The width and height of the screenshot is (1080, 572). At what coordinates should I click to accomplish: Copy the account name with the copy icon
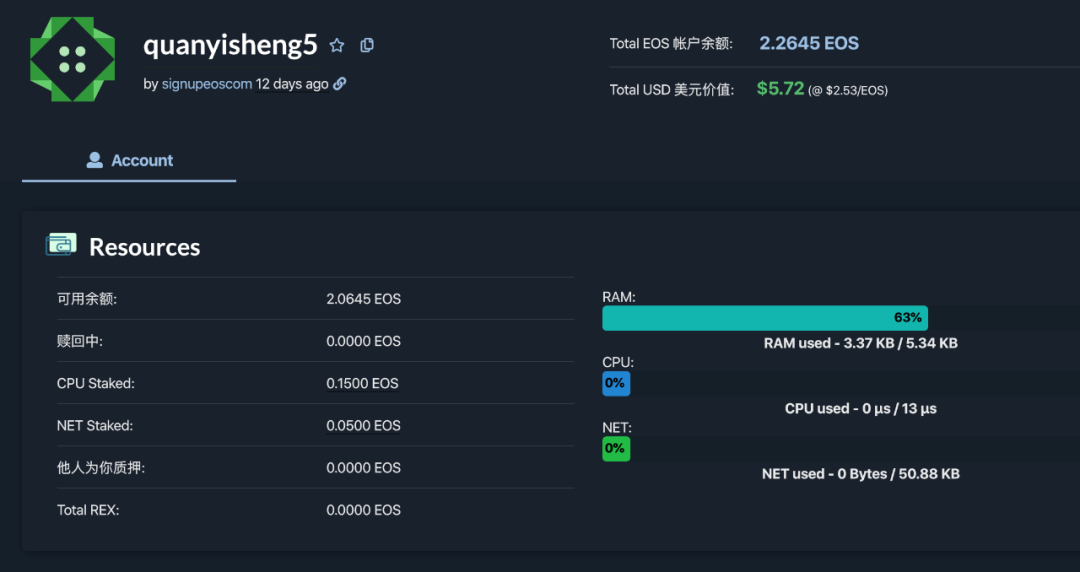click(x=367, y=45)
